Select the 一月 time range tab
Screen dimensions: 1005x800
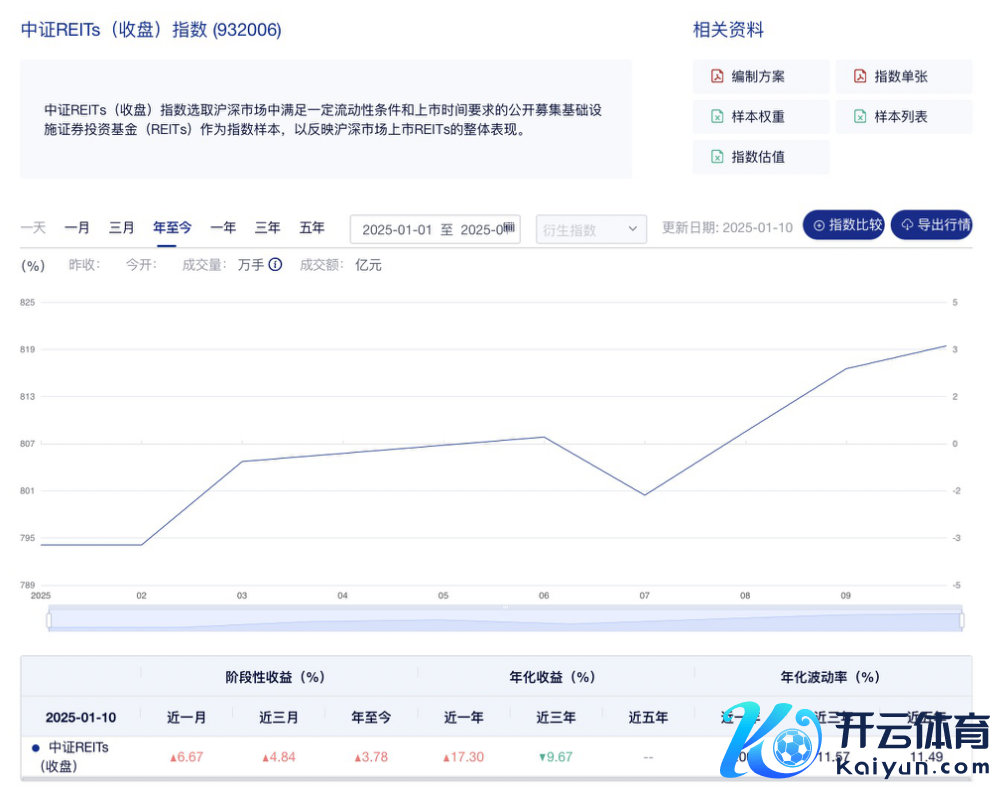pos(77,228)
